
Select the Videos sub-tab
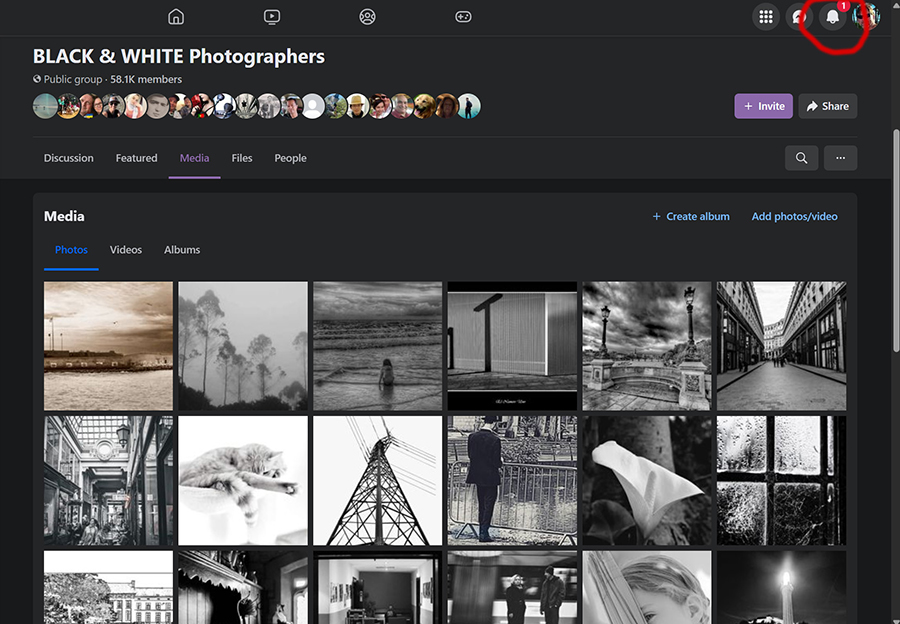point(126,250)
